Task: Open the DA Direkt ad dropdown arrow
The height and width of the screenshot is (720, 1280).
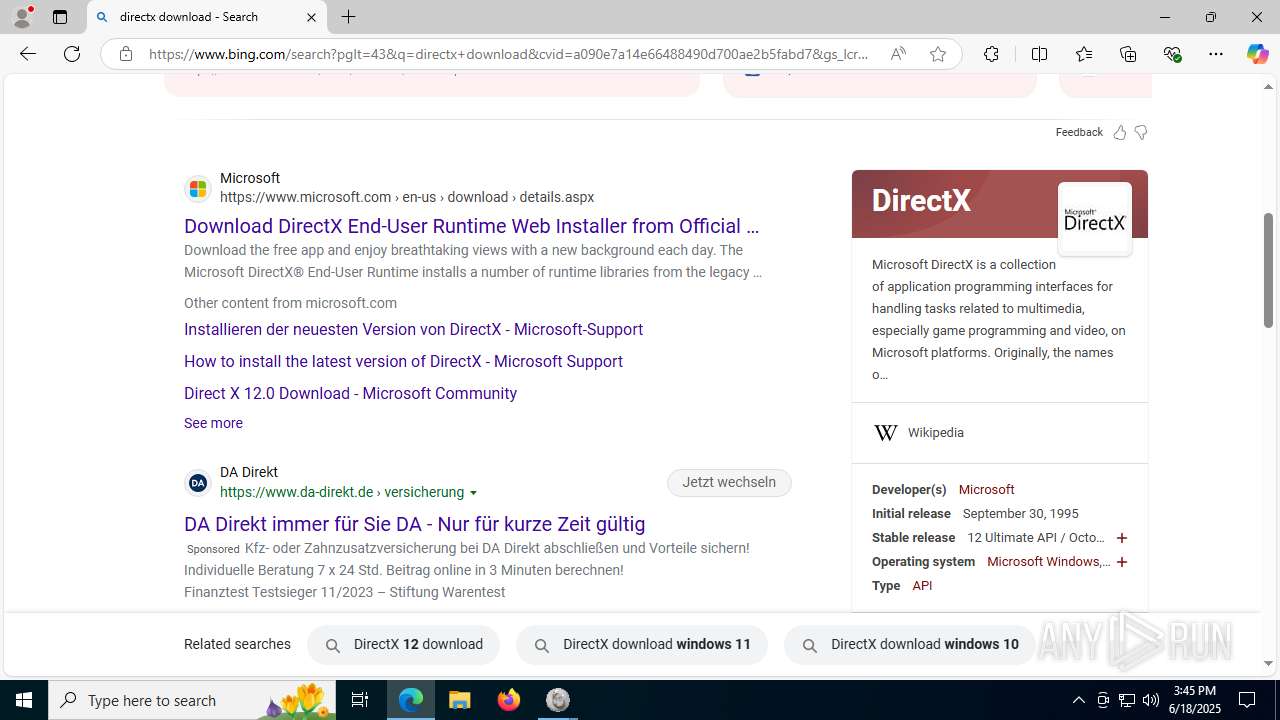Action: click(473, 493)
